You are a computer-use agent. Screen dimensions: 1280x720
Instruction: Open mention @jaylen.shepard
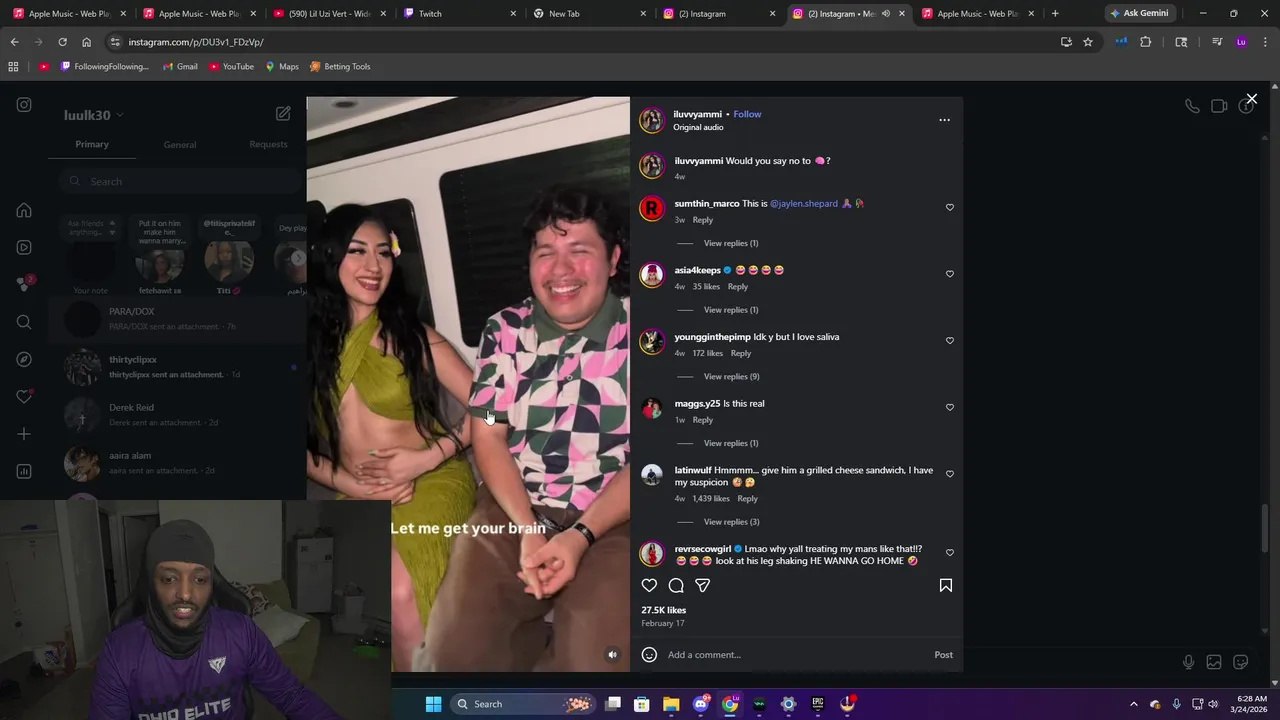coord(804,204)
